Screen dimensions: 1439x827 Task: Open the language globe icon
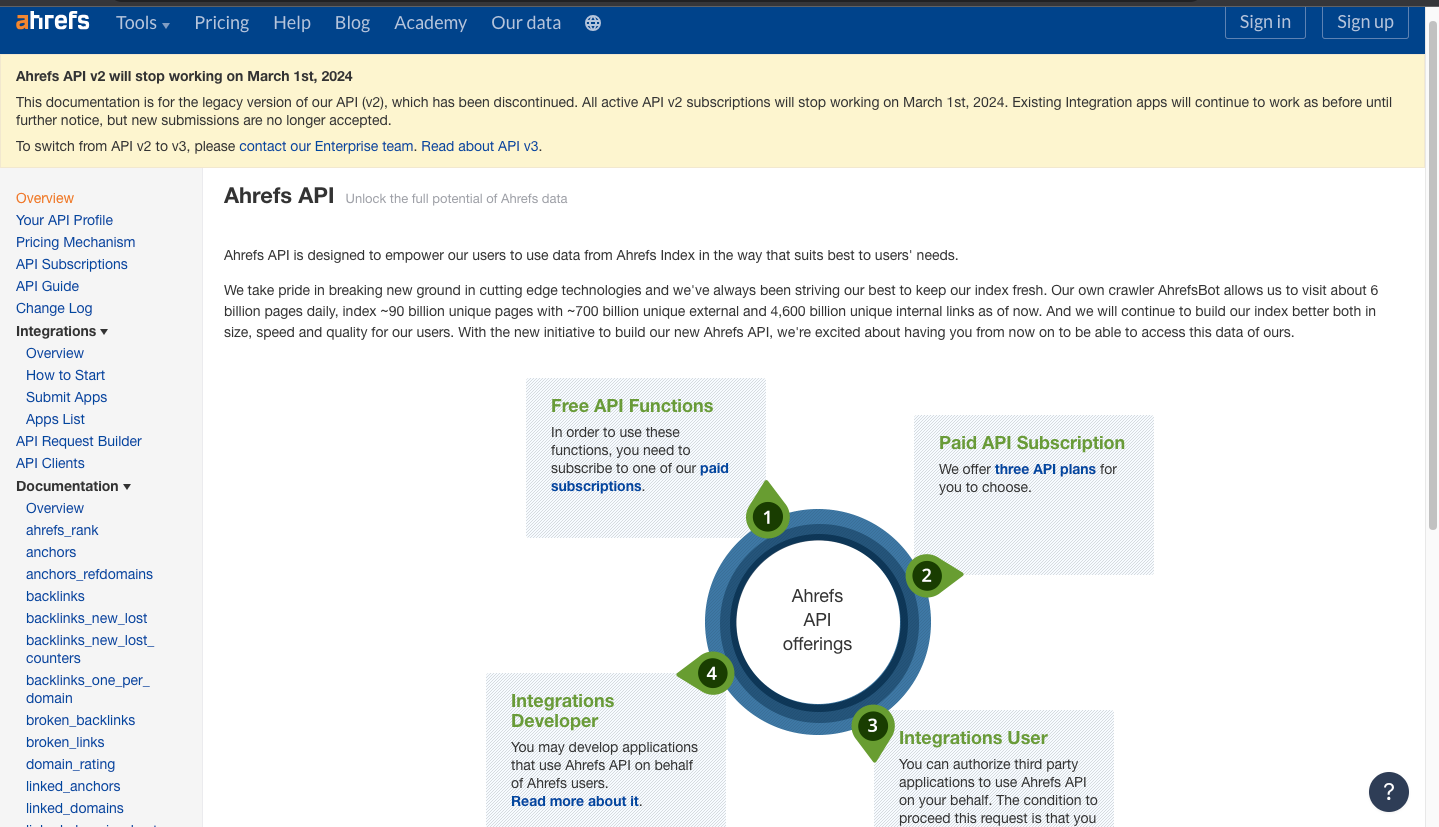(x=593, y=23)
